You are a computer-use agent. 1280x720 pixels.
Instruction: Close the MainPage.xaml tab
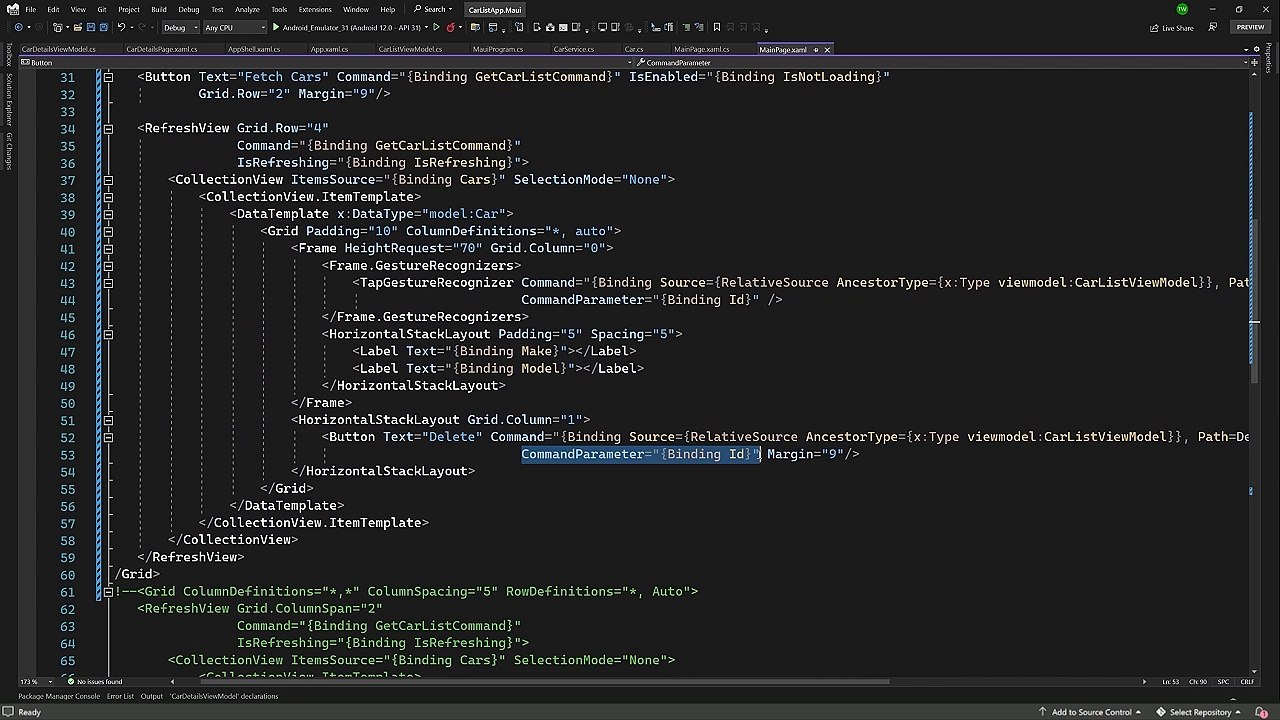pyautogui.click(x=826, y=50)
